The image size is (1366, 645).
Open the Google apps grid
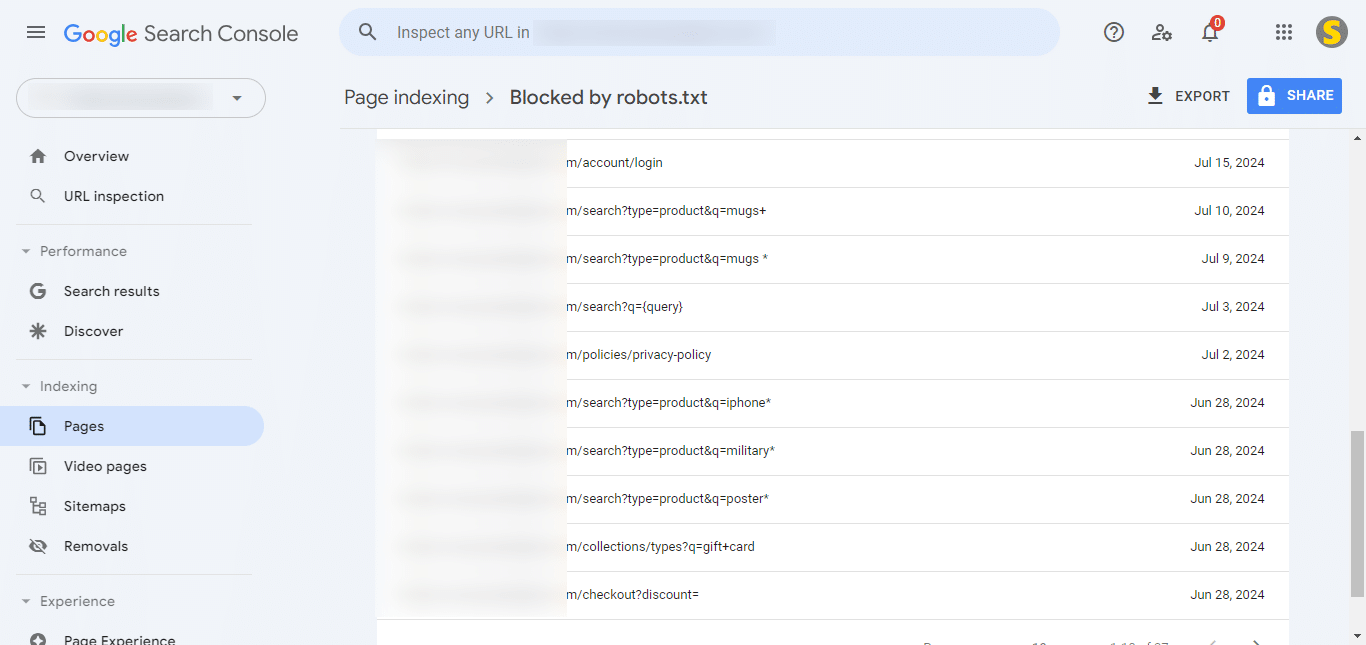click(x=1284, y=32)
